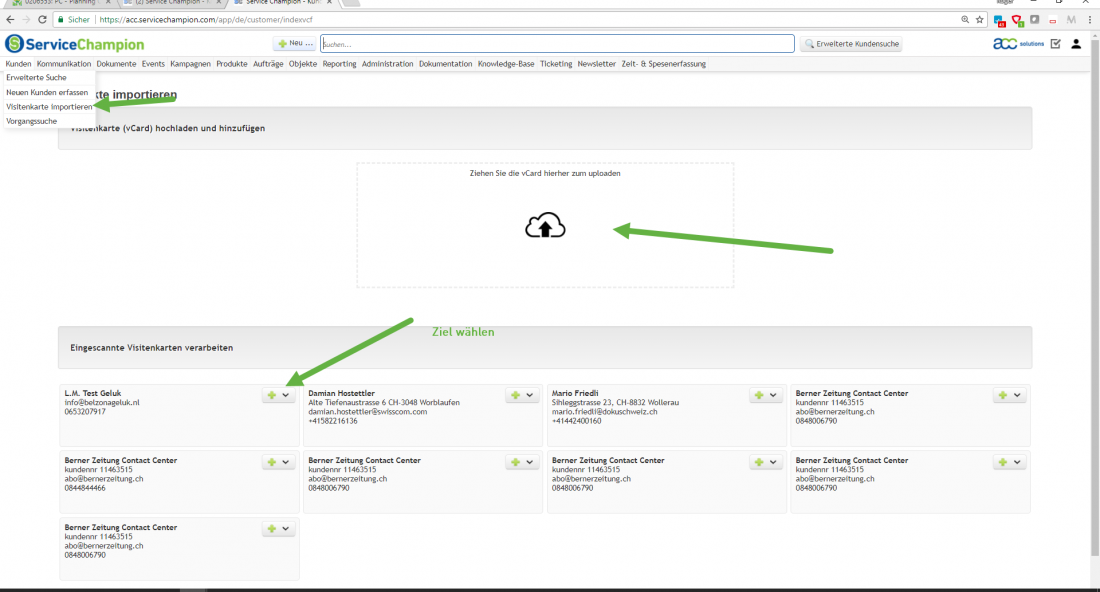Image resolution: width=1100 pixels, height=592 pixels.
Task: Open the task checklist icon in header
Action: (x=1056, y=44)
